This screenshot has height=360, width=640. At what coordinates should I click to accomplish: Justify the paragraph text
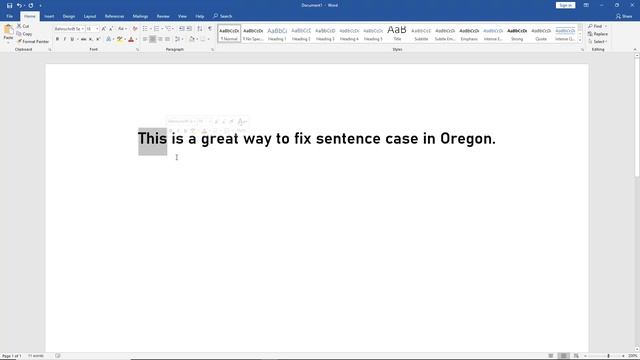point(167,39)
